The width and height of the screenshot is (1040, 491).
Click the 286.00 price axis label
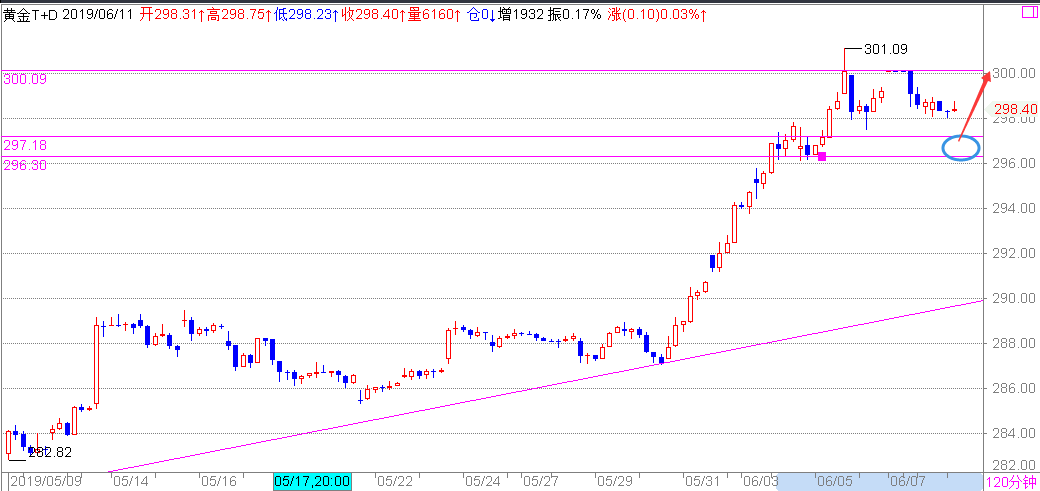1015,389
